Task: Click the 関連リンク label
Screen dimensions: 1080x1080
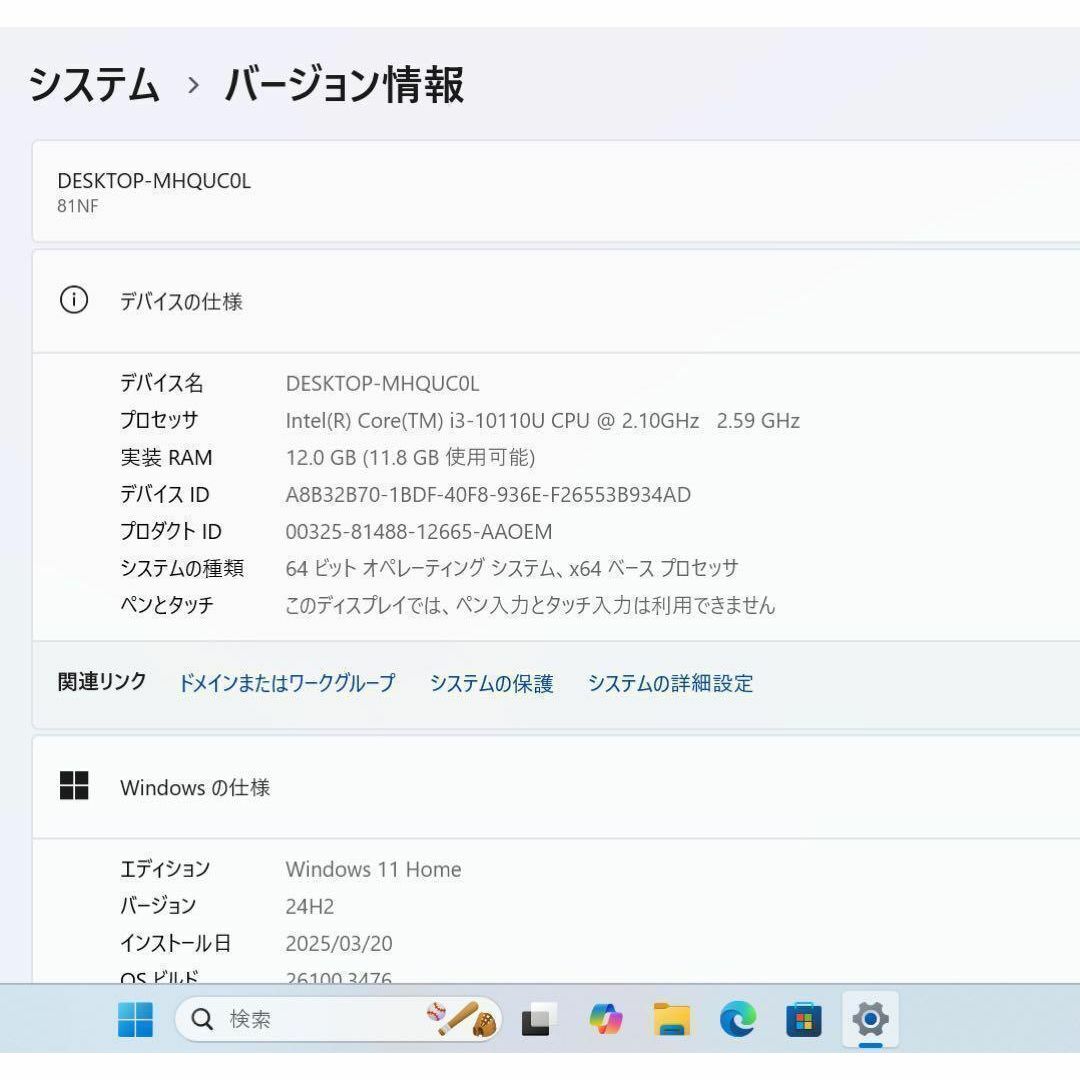Action: [102, 682]
